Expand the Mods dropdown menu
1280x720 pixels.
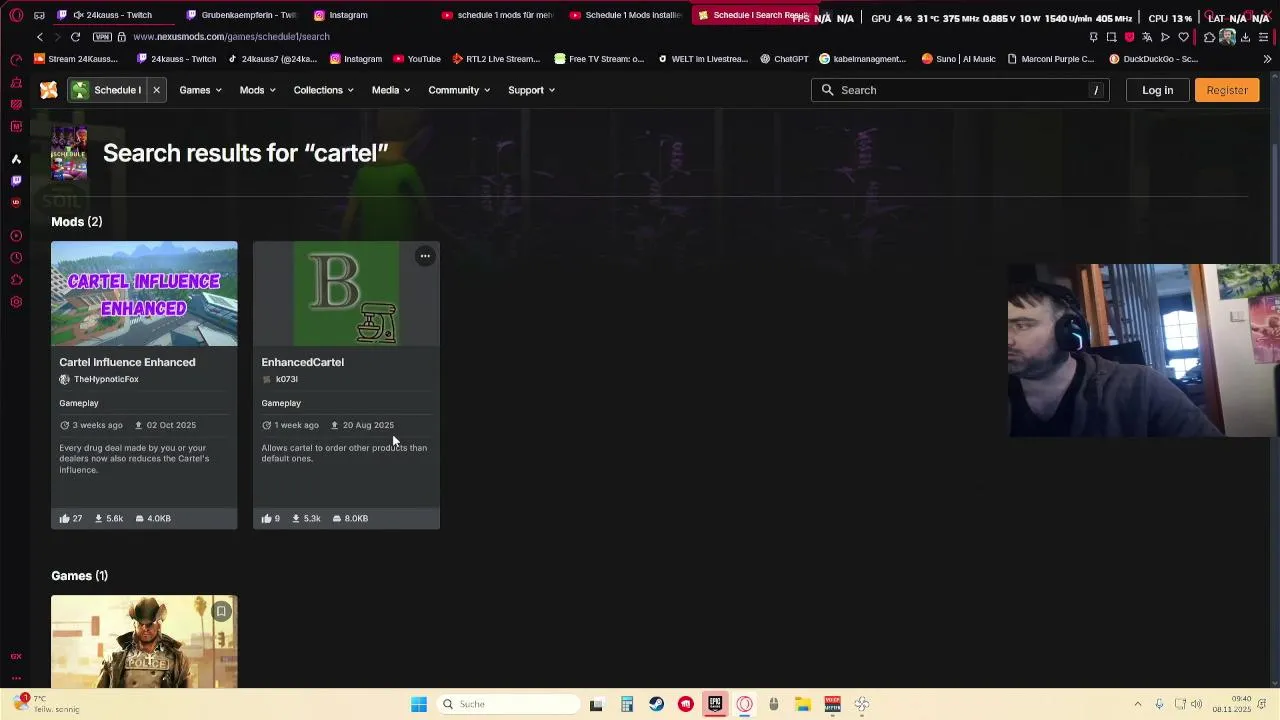257,90
